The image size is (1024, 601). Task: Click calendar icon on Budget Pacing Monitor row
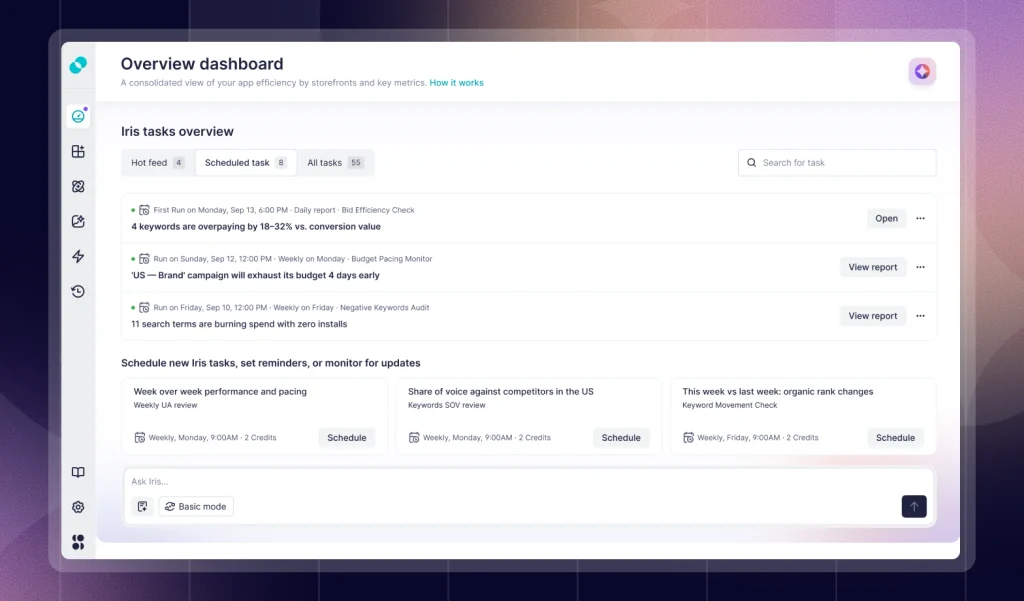point(144,259)
